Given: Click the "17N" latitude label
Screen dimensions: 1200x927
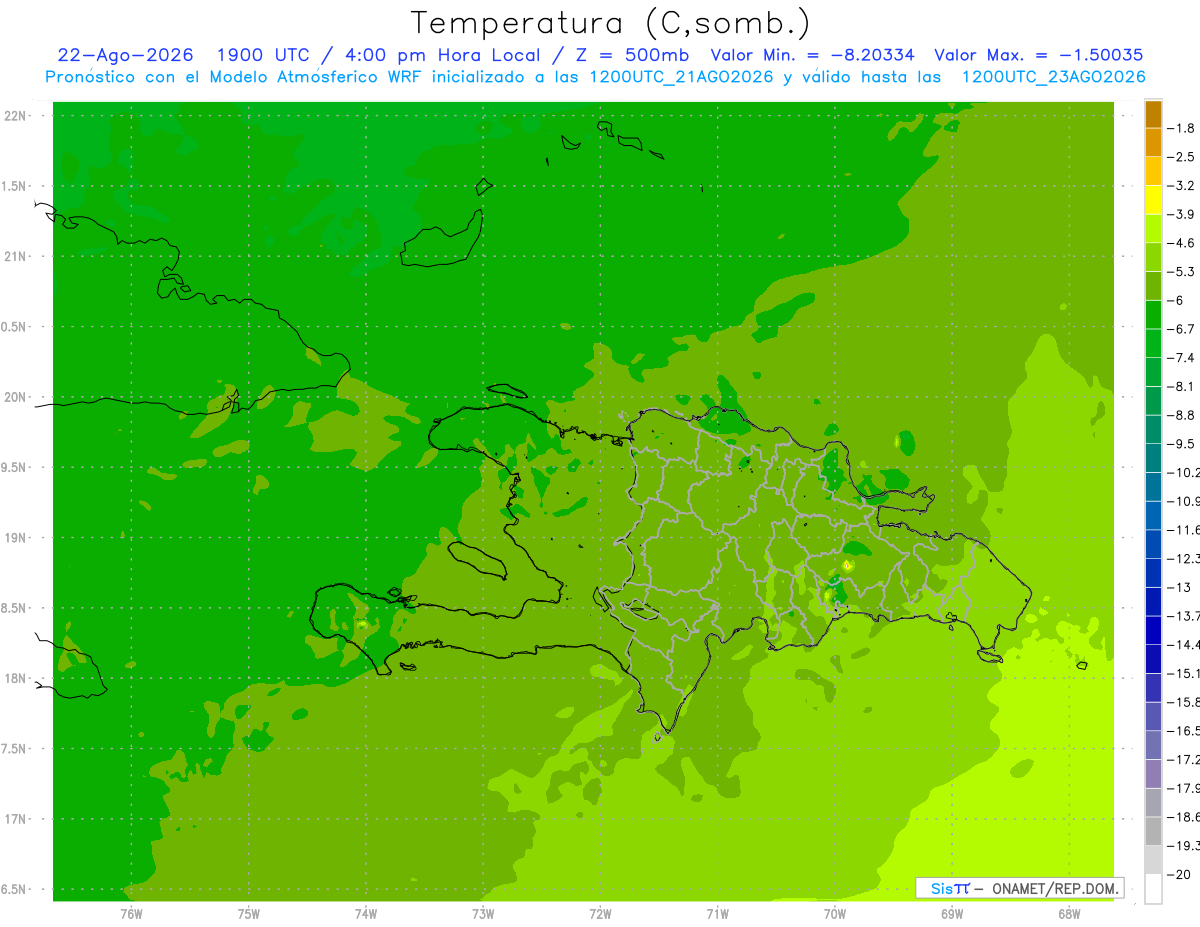Looking at the screenshot, I should point(15,819).
